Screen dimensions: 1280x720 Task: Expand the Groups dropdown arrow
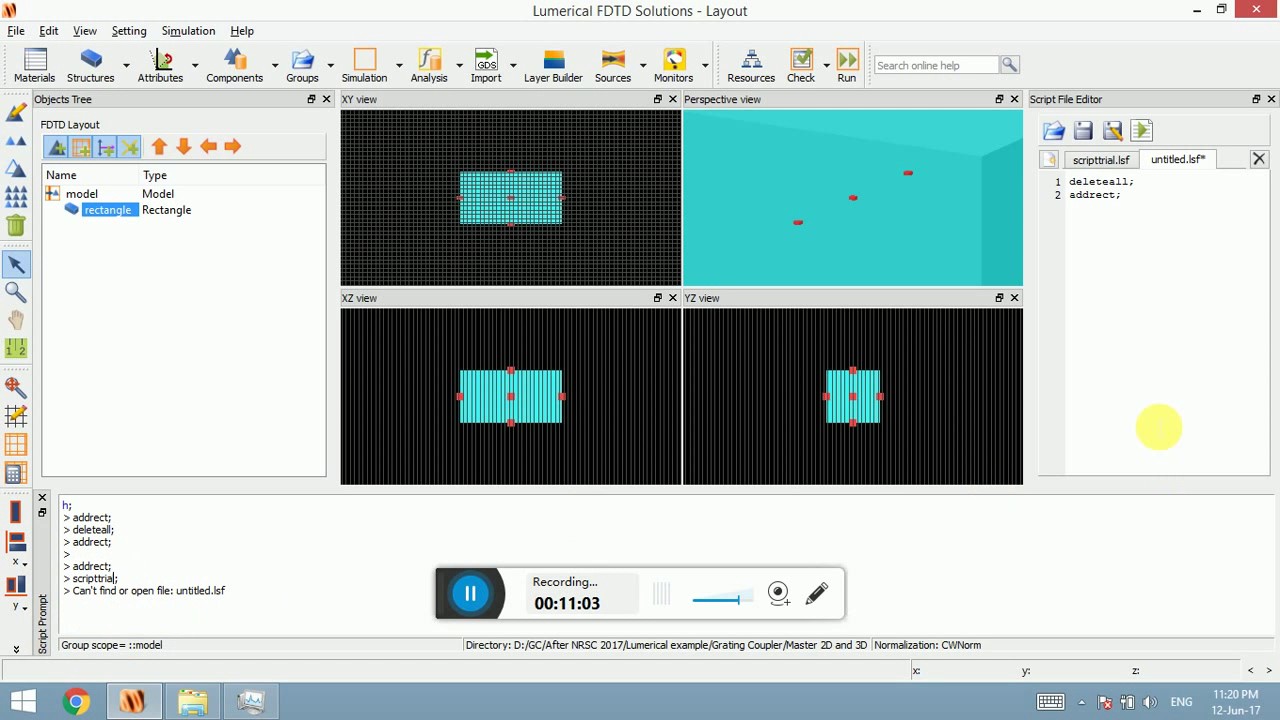pos(330,65)
